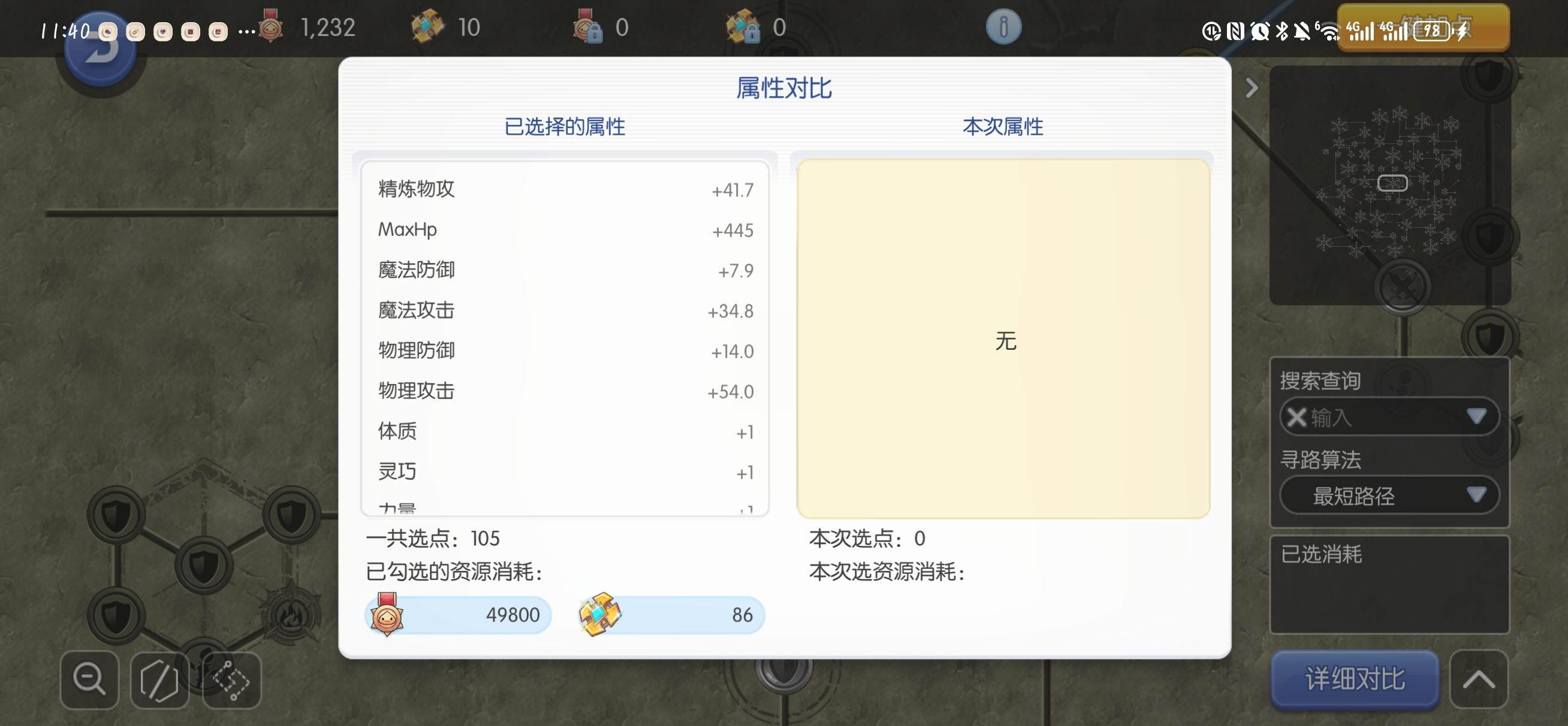The height and width of the screenshot is (726, 1568).
Task: Click the locked medal currency icon
Action: 587,27
